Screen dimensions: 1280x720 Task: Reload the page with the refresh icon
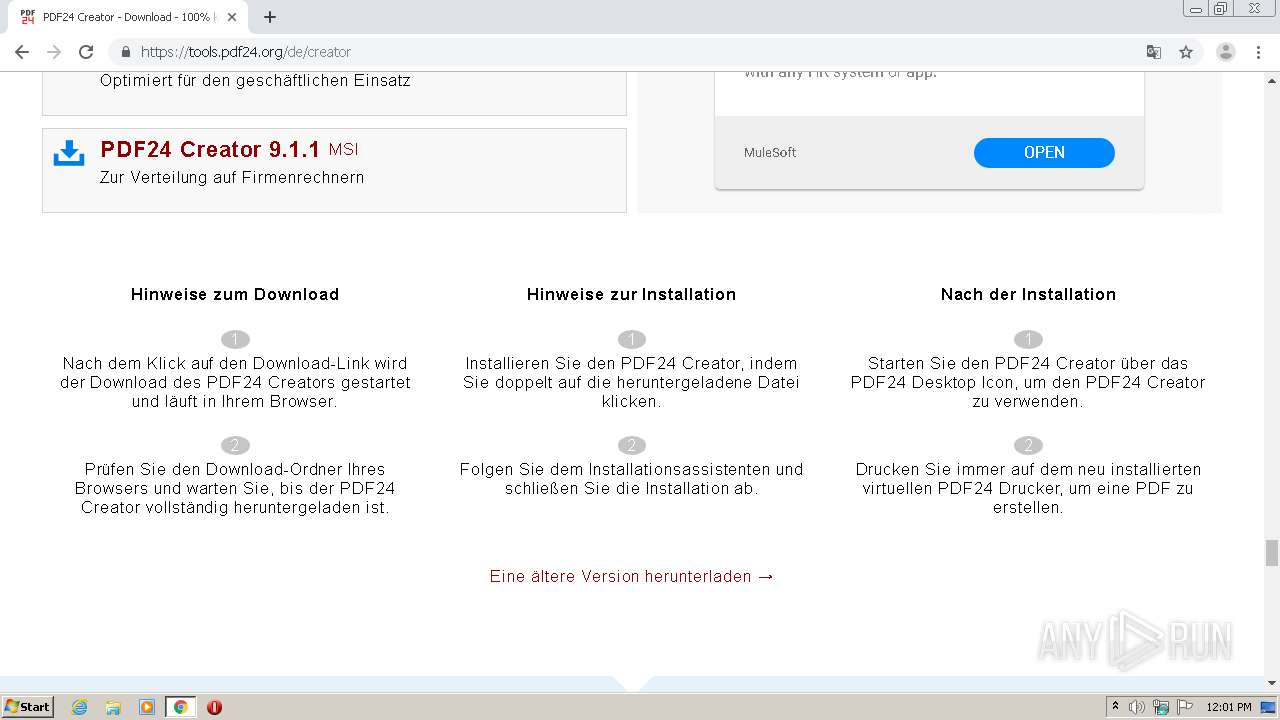[x=86, y=52]
